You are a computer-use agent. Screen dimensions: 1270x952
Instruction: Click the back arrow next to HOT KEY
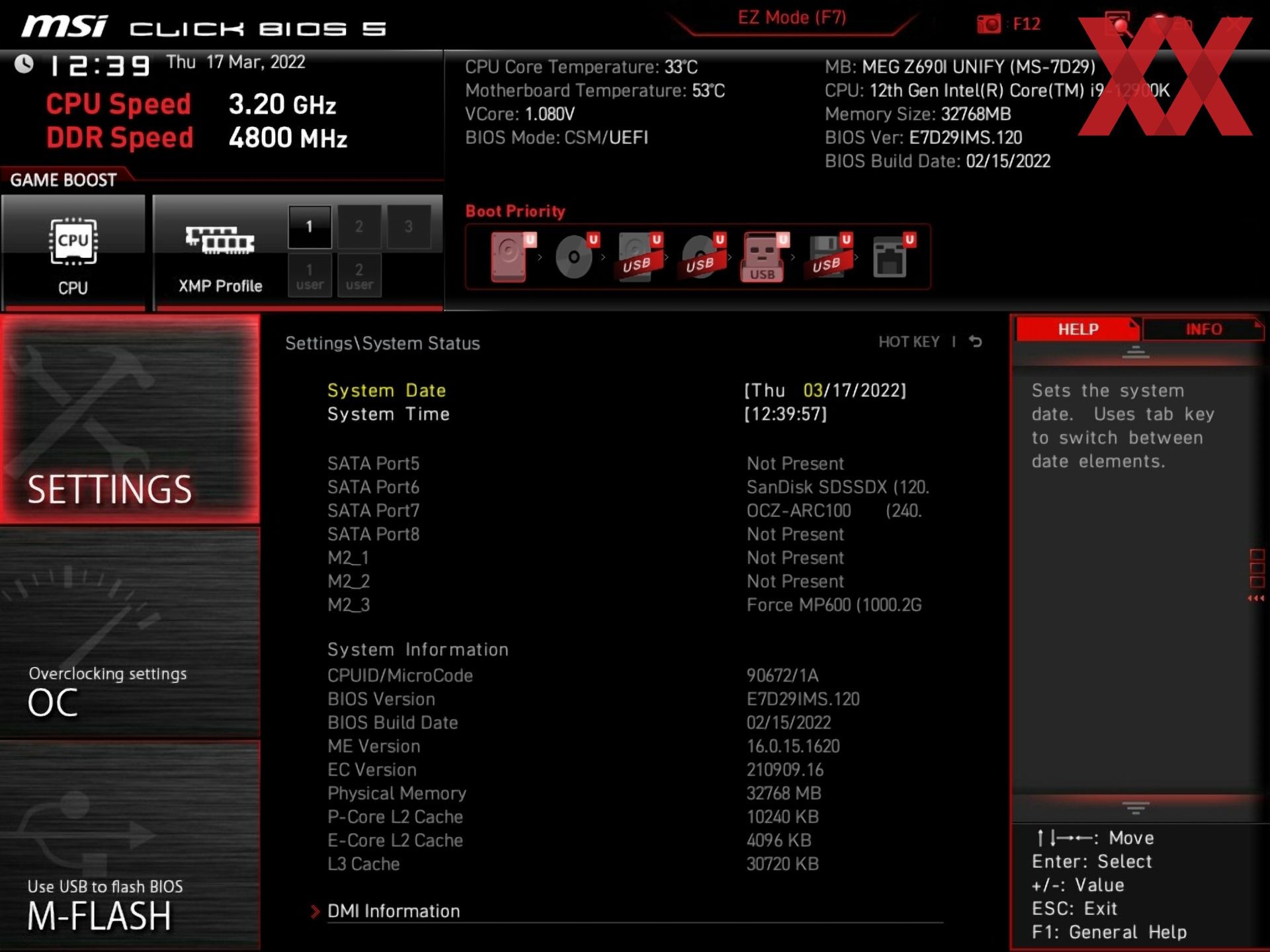coord(976,342)
